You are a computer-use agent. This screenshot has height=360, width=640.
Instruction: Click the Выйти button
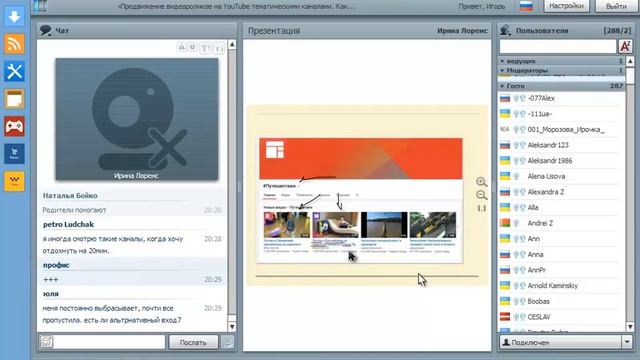(616, 6)
